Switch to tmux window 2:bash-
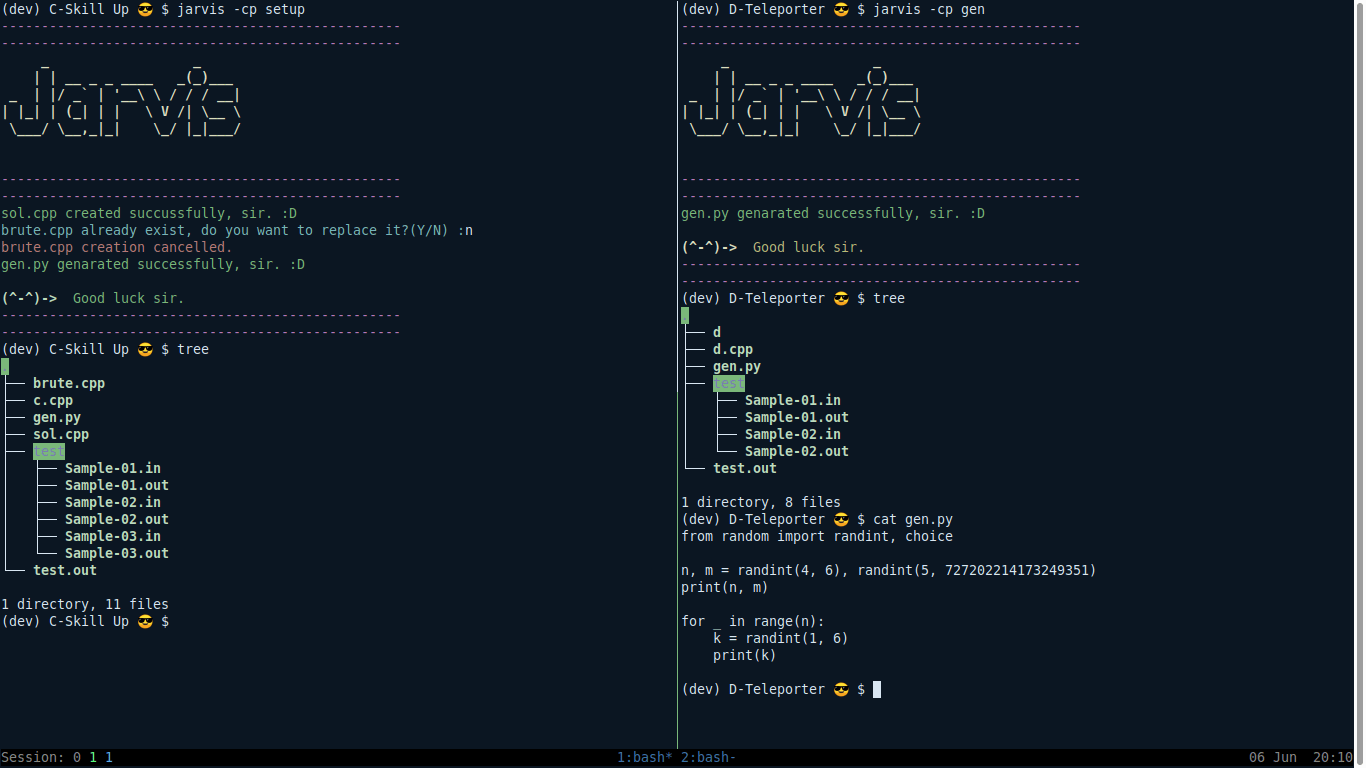The image size is (1366, 768). pyautogui.click(x=709, y=757)
